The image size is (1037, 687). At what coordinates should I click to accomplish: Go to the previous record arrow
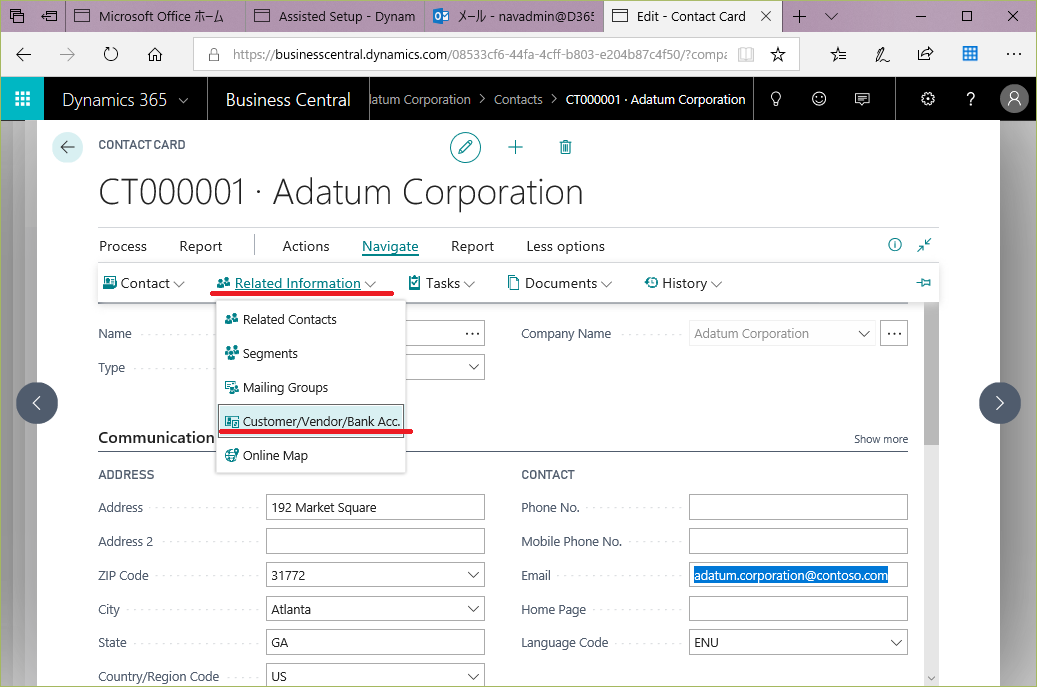click(x=37, y=403)
